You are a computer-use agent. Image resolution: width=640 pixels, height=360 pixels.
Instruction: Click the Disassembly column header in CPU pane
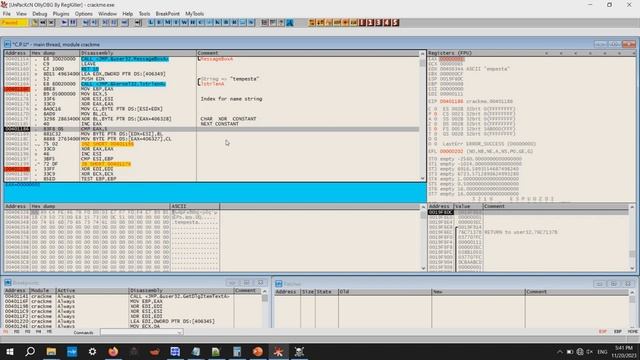(138, 53)
